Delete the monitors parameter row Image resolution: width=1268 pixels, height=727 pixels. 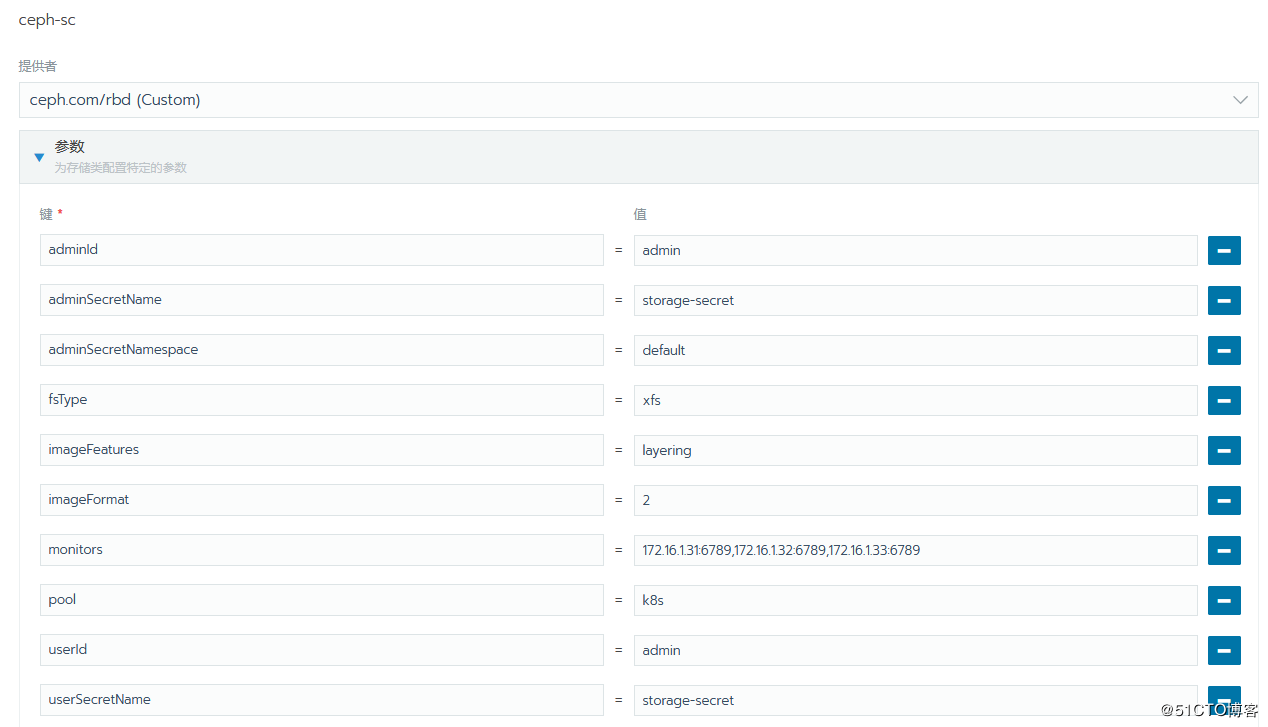(1224, 550)
